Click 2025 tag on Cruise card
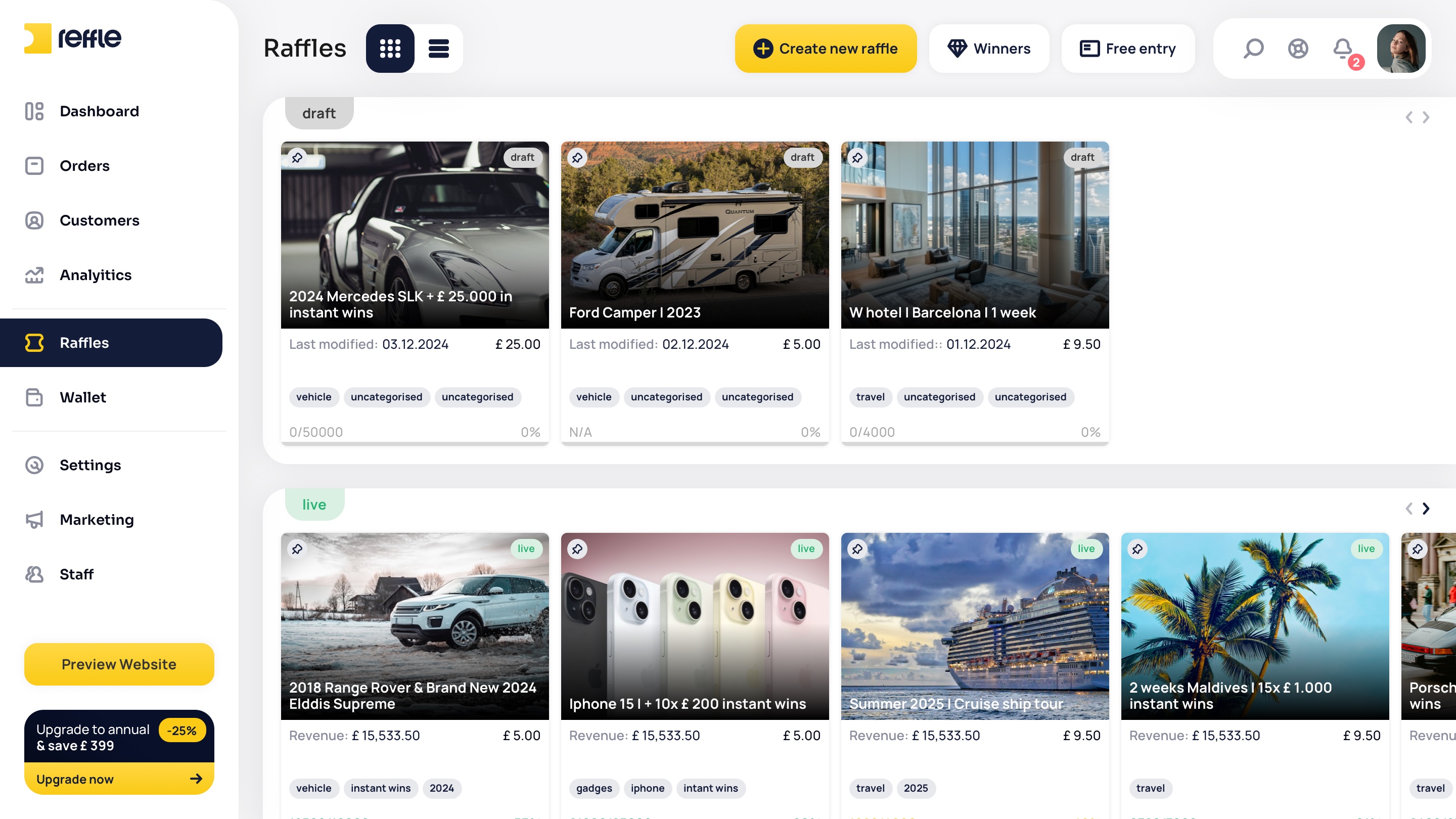Screen dimensions: 1456x819 click(x=916, y=788)
